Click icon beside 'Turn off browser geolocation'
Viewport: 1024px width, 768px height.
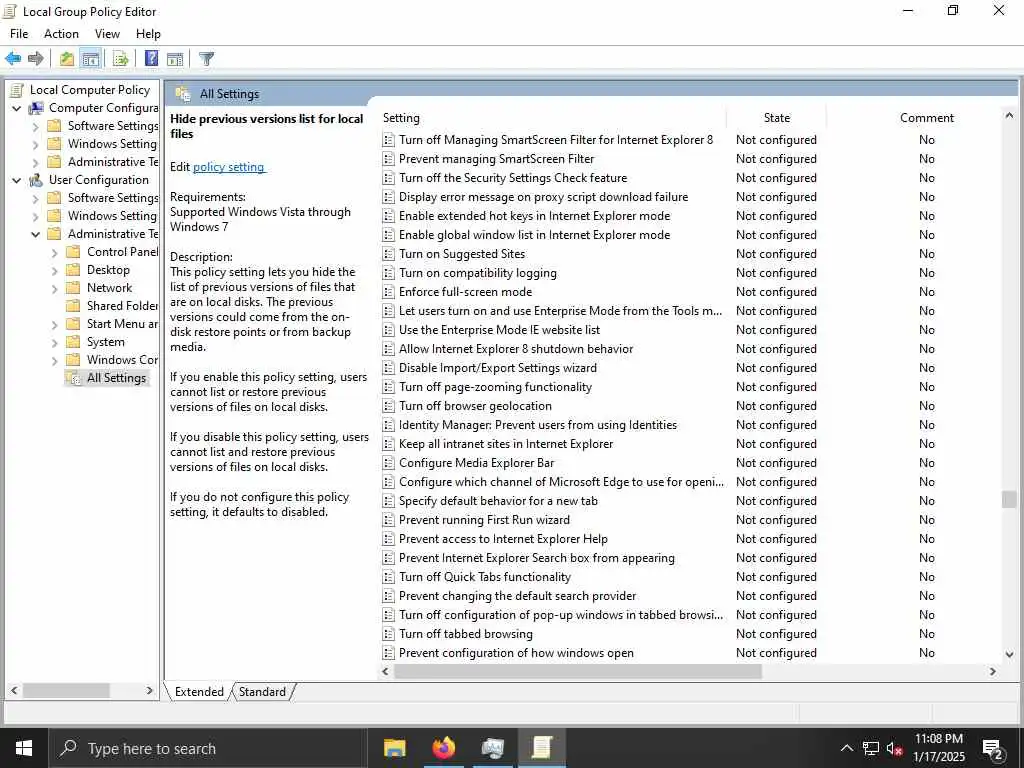pos(388,406)
